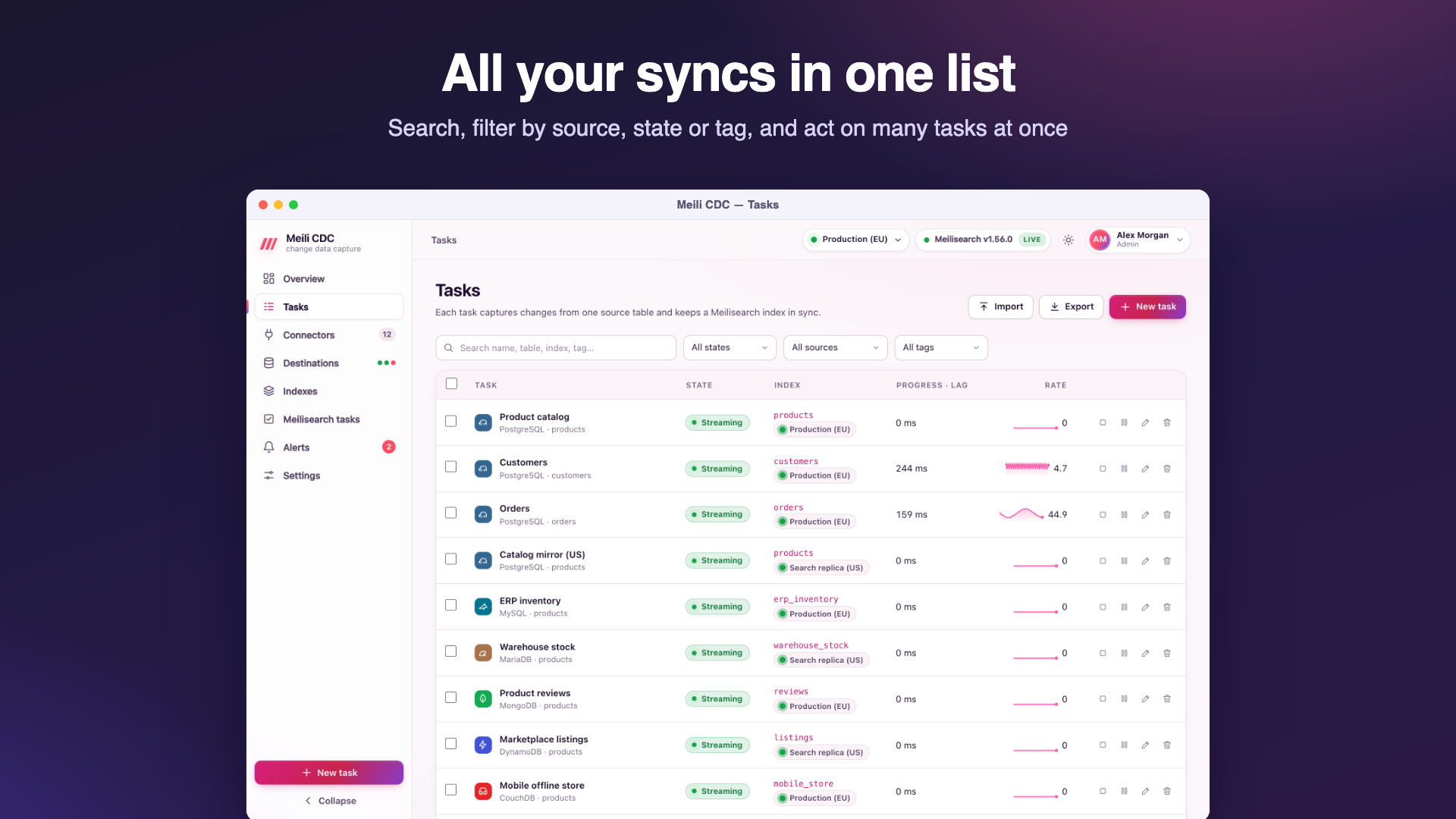Pause the Customers task
Image resolution: width=1456 pixels, height=819 pixels.
(1124, 469)
